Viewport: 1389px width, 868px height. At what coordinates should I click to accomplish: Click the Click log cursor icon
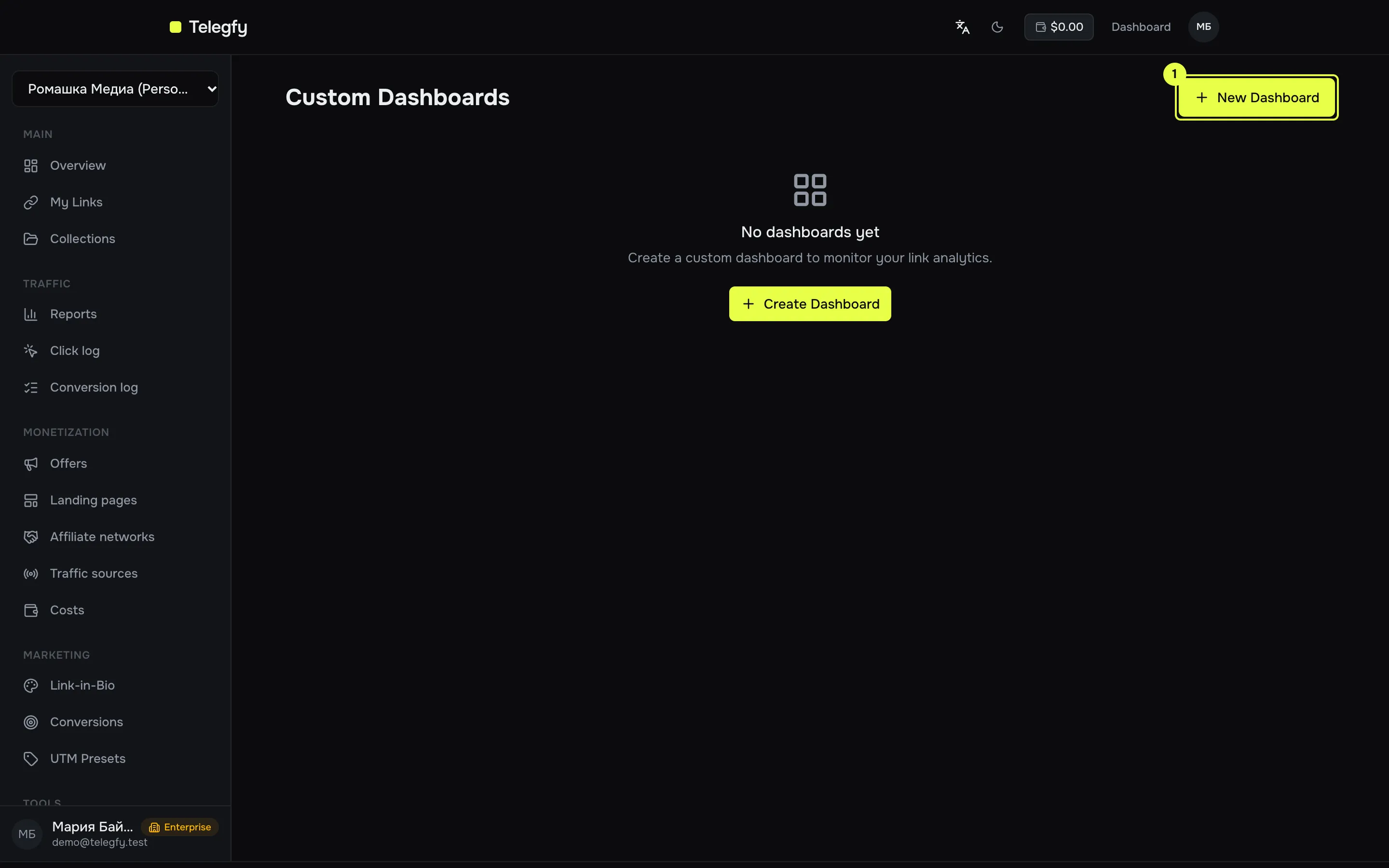coord(31,351)
